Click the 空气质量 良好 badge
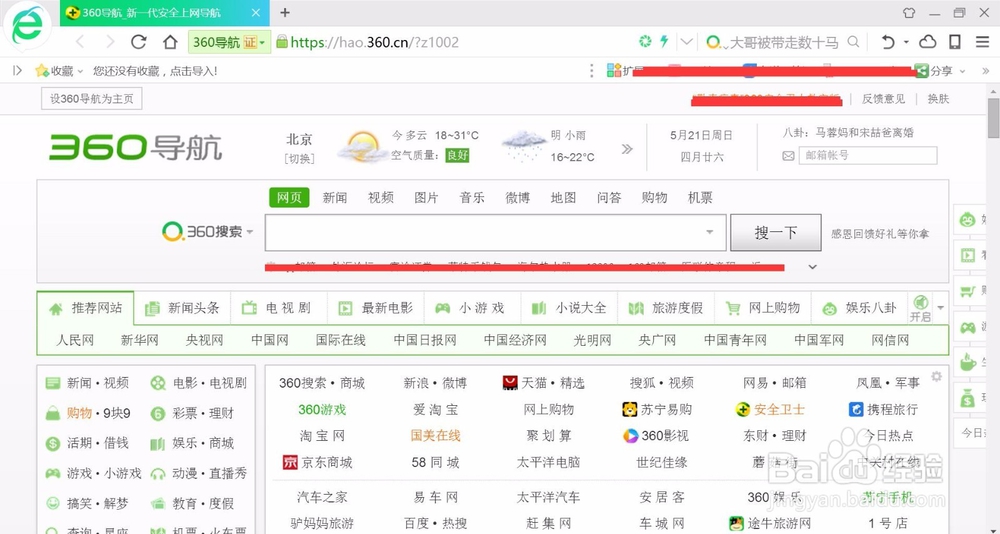The width and height of the screenshot is (1000, 534). point(457,155)
